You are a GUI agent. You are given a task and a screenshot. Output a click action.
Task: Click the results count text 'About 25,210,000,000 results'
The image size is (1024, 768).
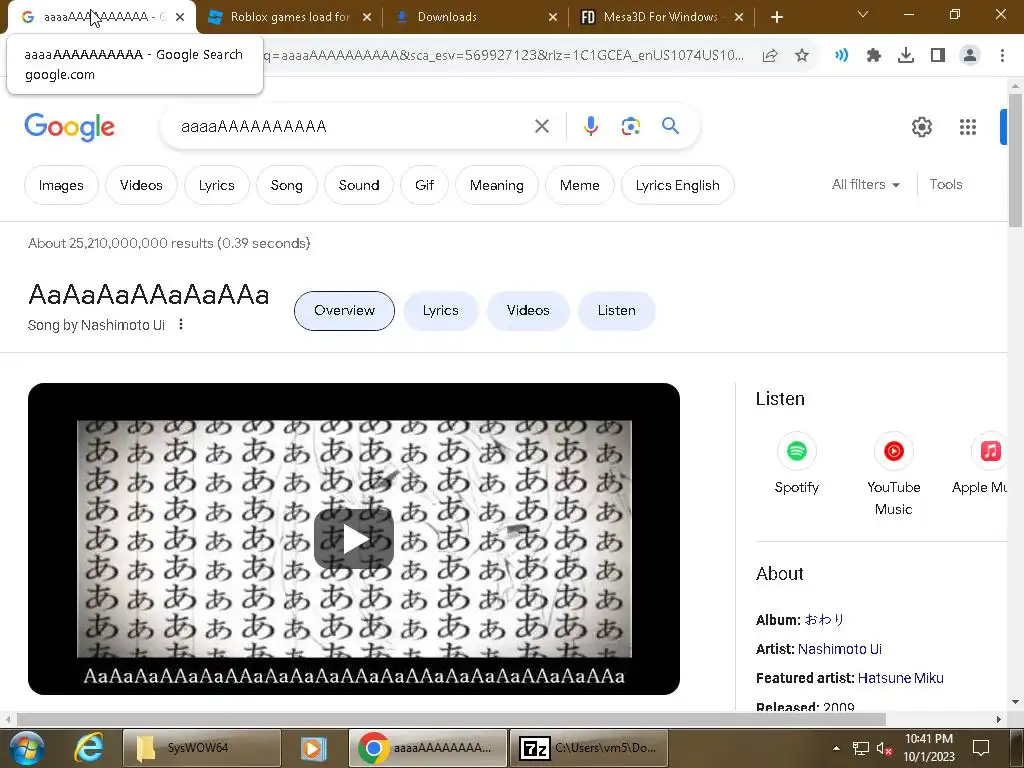[121, 243]
